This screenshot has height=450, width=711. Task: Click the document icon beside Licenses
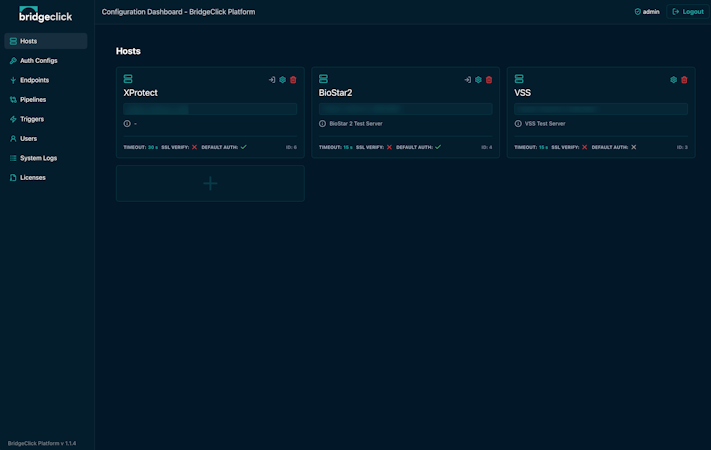tap(13, 177)
